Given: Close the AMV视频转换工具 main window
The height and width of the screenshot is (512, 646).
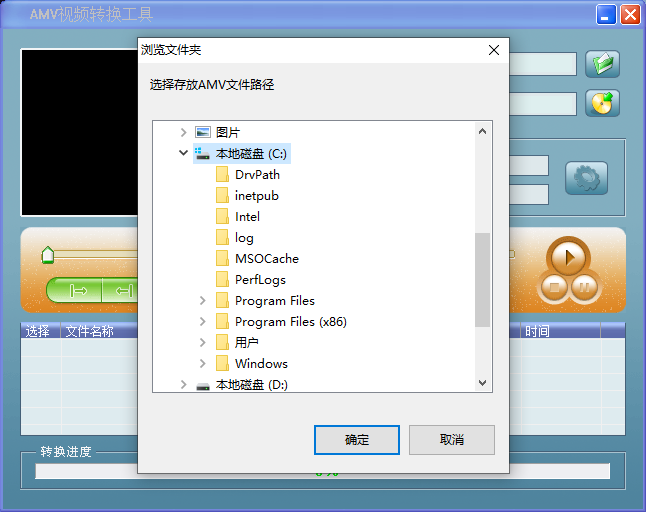Looking at the screenshot, I should point(630,15).
